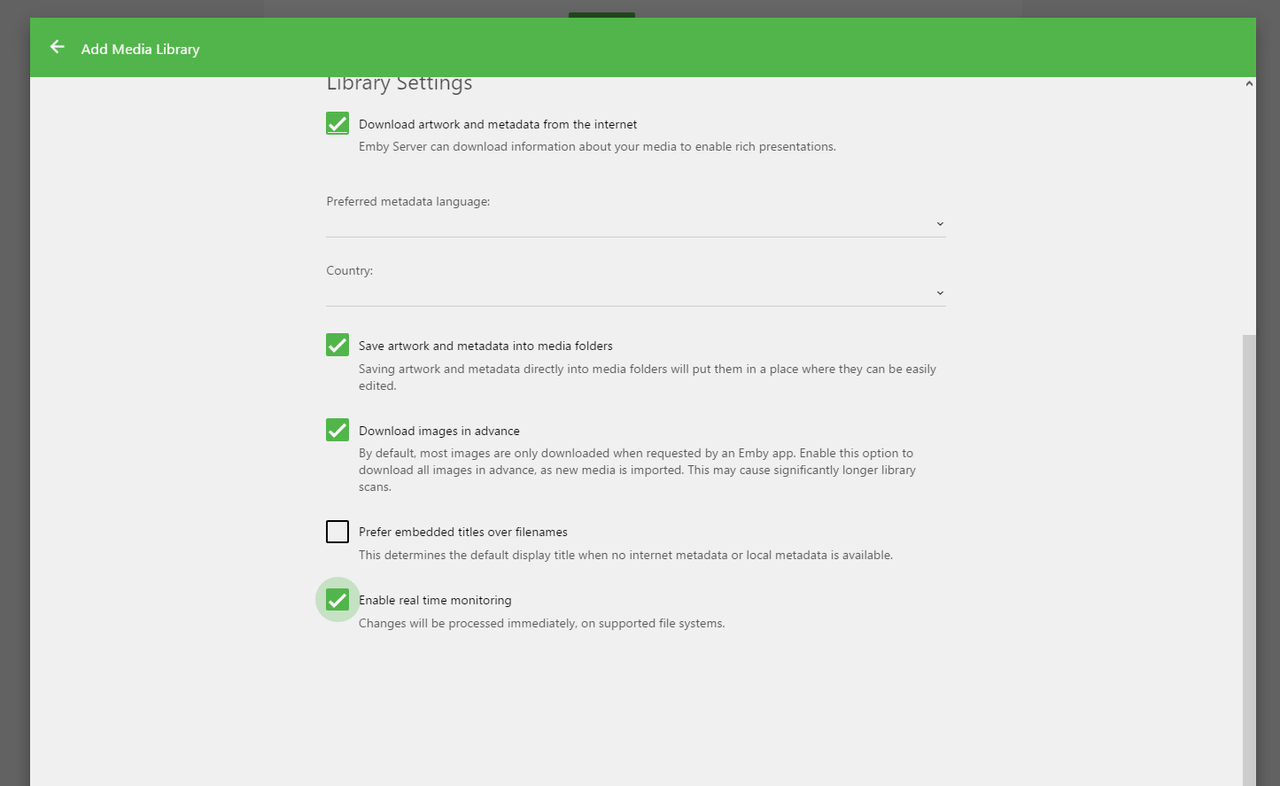Uncheck Download artwork and metadata from internet box
The width and height of the screenshot is (1280, 786).
tap(337, 123)
